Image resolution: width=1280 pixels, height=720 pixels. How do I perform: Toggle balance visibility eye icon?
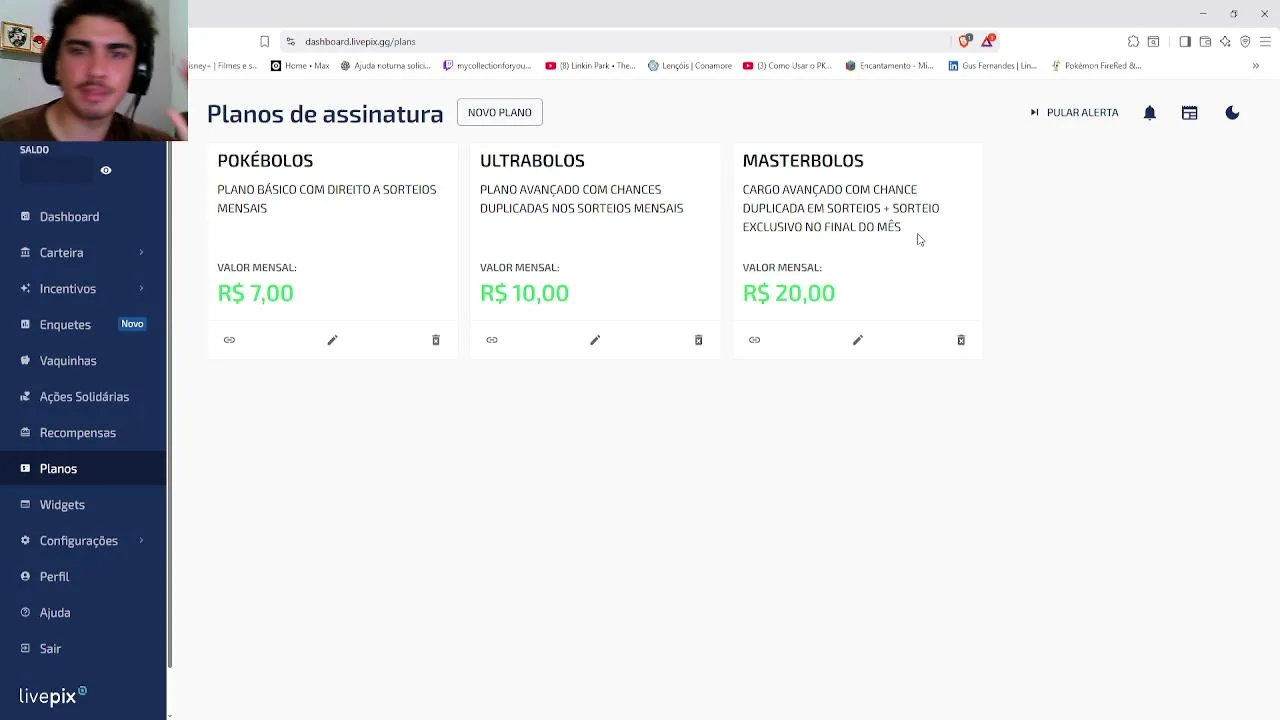(x=106, y=170)
